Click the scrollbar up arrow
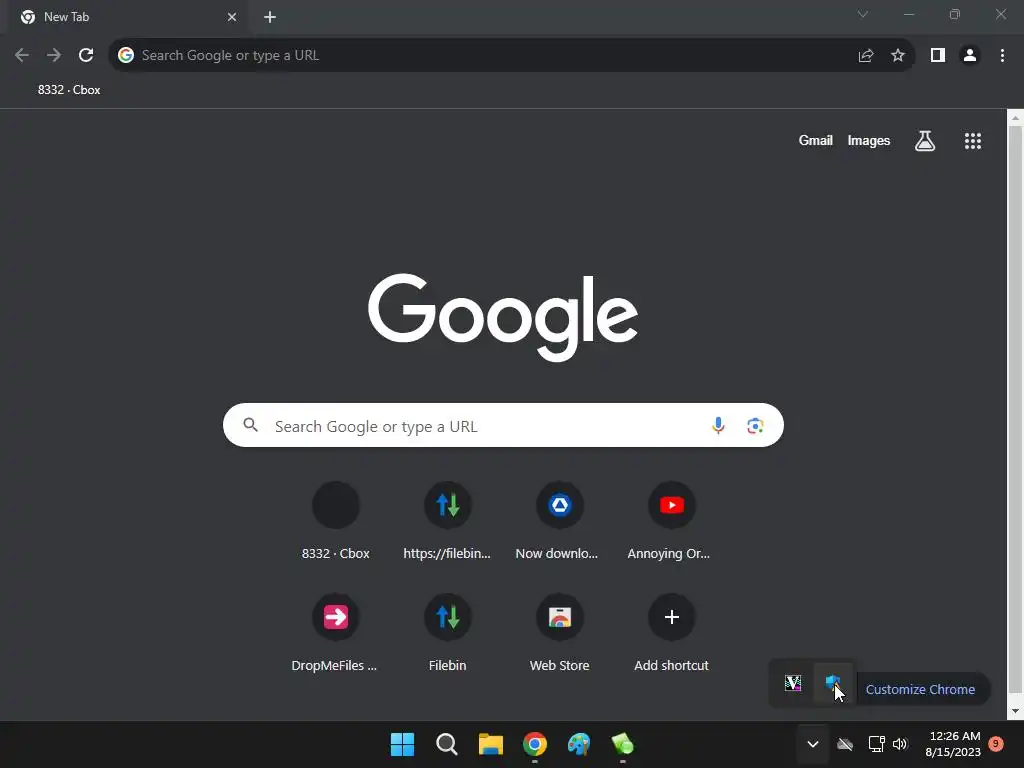 (x=1016, y=118)
